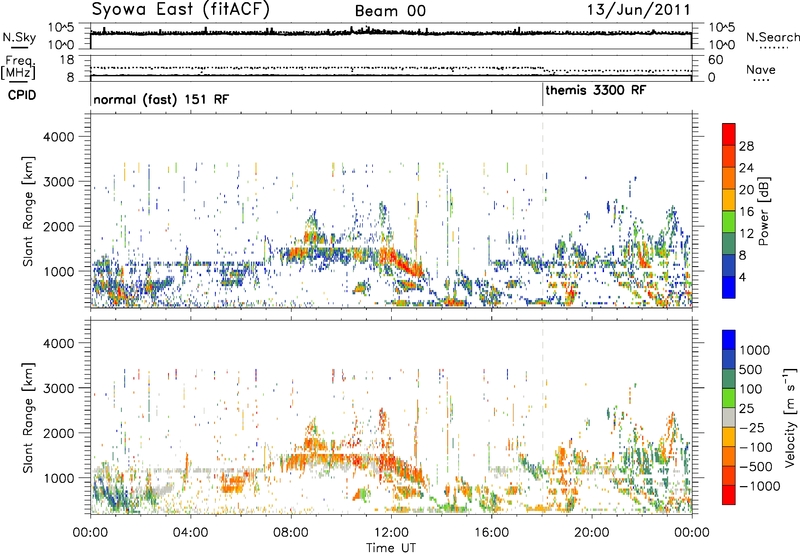Click the red bottom segment of the Velocity colorbar
This screenshot has height=554, width=800.
point(729,495)
